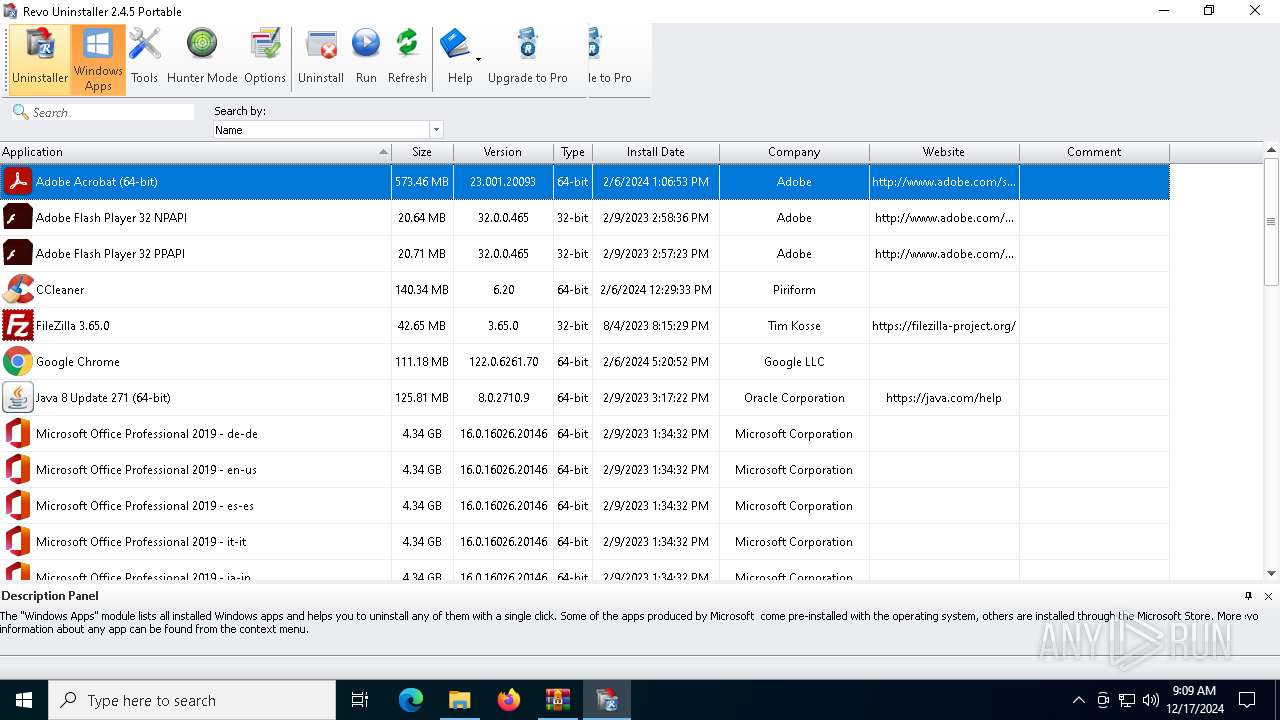Open WinRAR from taskbar

(557, 700)
